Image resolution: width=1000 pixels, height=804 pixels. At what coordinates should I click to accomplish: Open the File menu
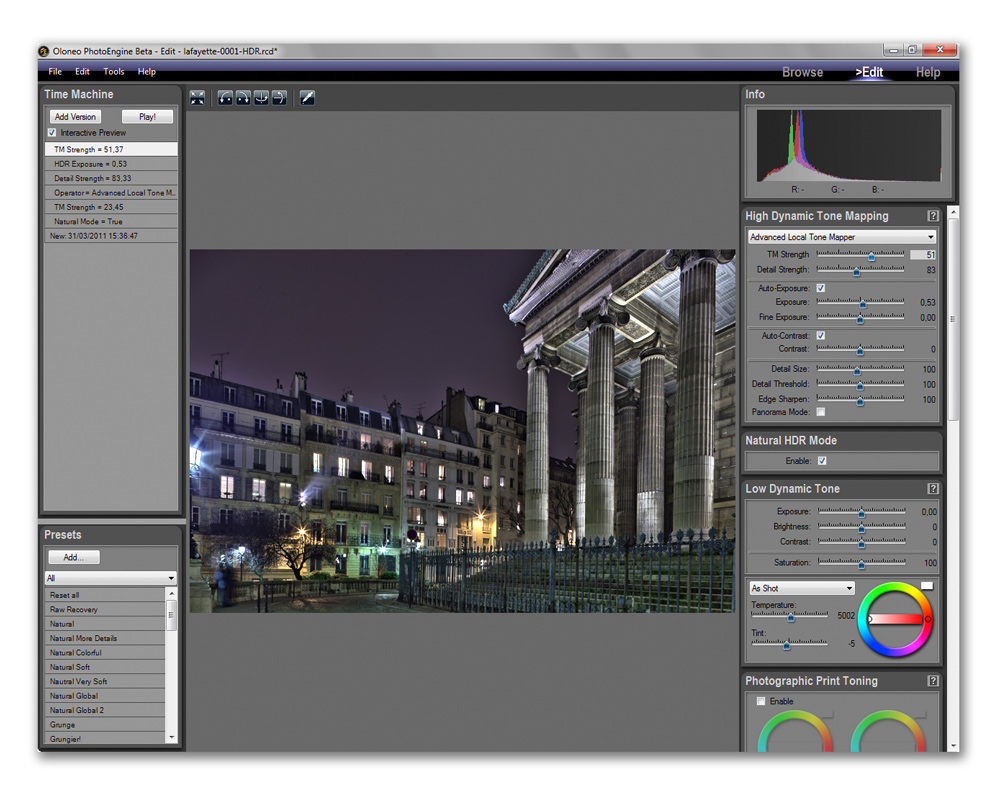[x=55, y=71]
